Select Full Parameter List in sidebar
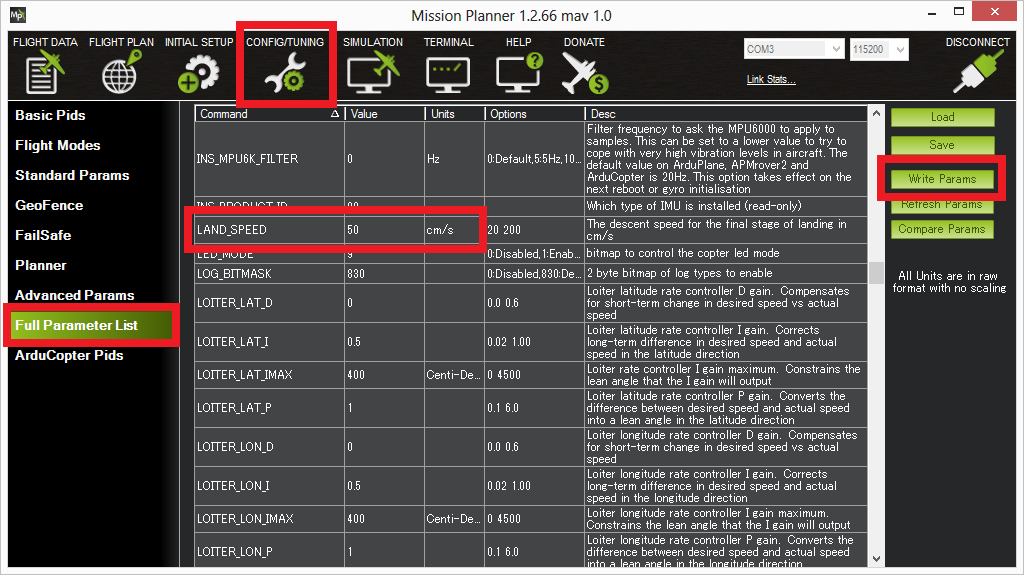1024x575 pixels. coord(77,326)
